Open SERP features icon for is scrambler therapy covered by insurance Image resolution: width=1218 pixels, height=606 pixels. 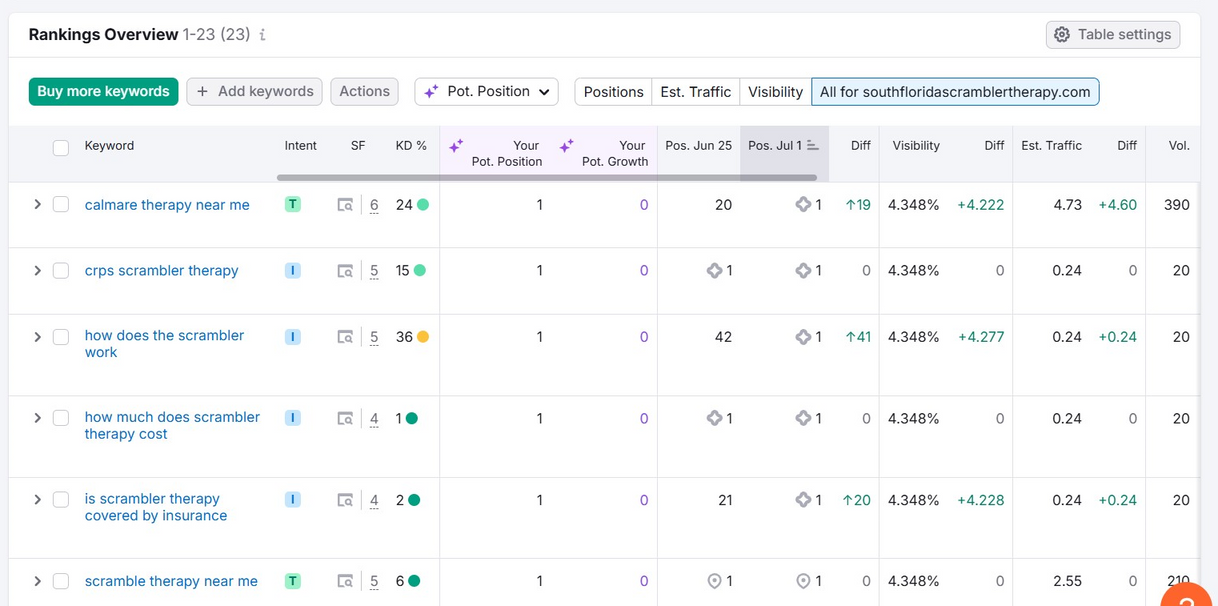(345, 500)
